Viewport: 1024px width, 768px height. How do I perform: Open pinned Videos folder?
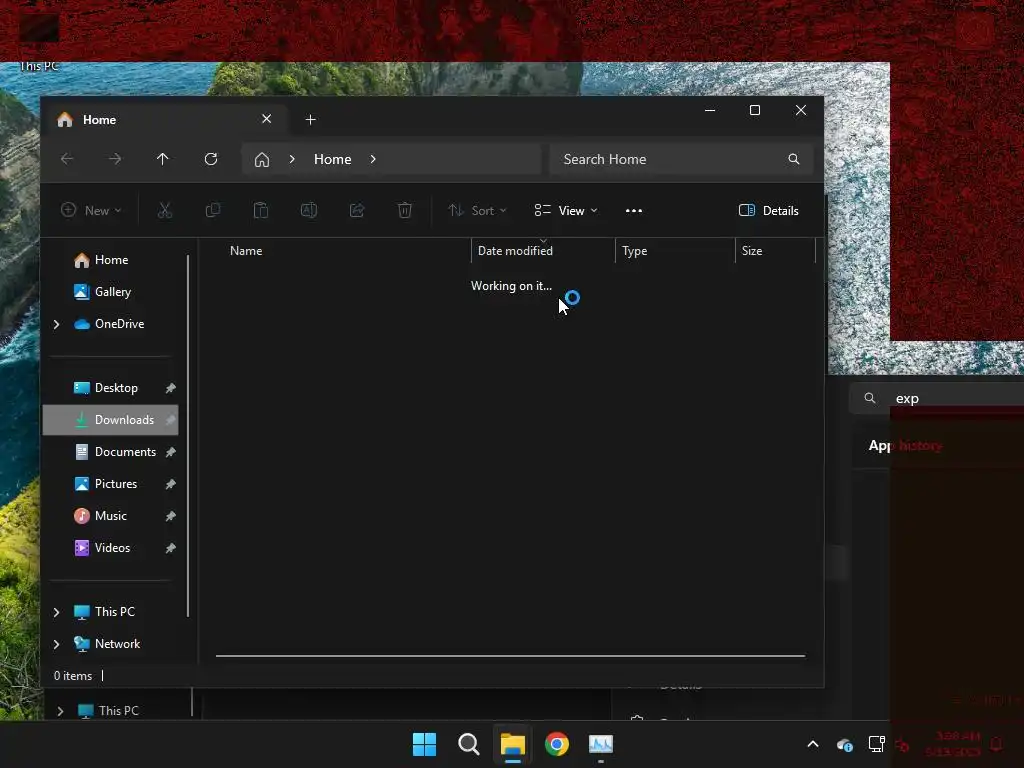point(112,548)
